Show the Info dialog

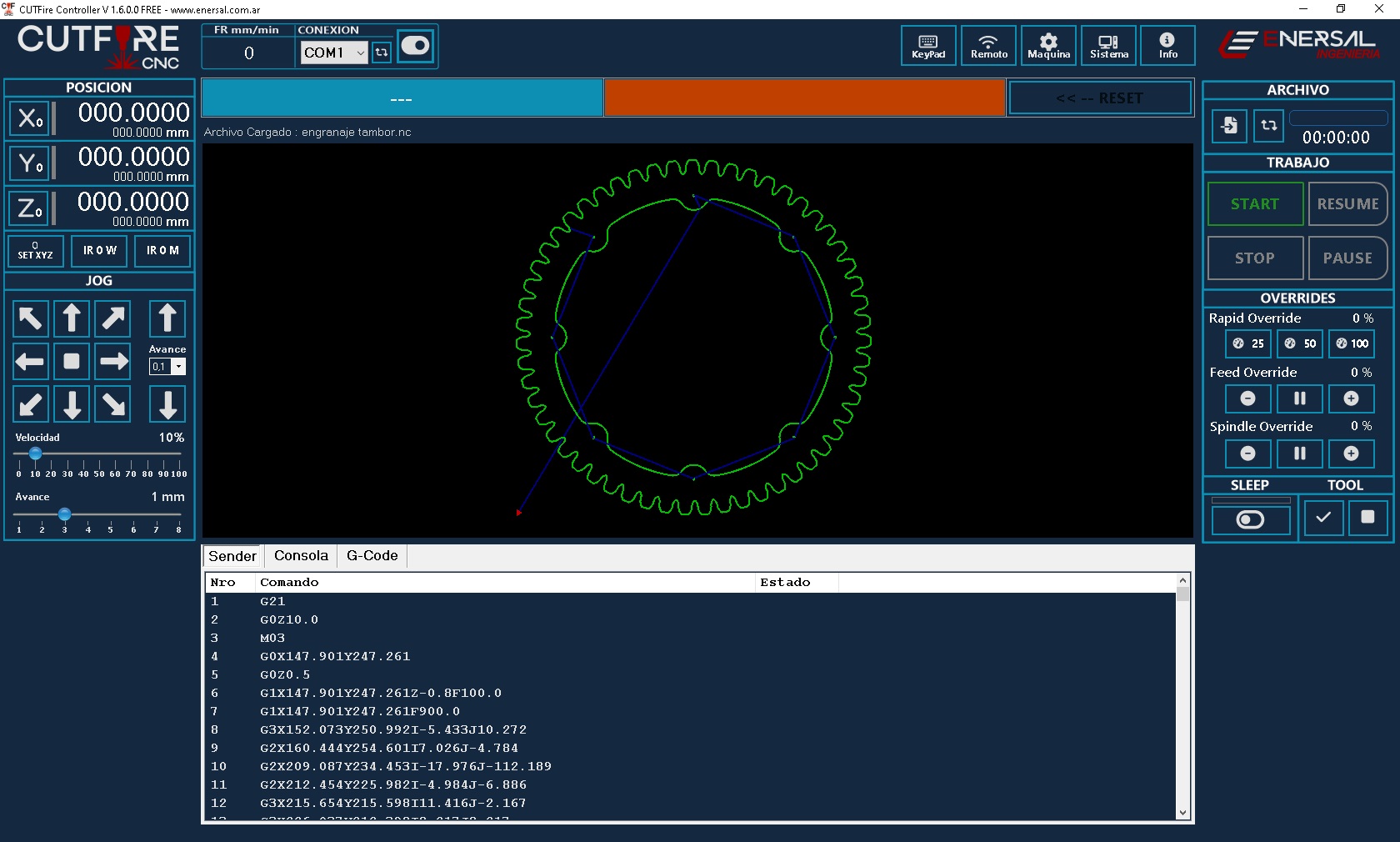pyautogui.click(x=1167, y=46)
